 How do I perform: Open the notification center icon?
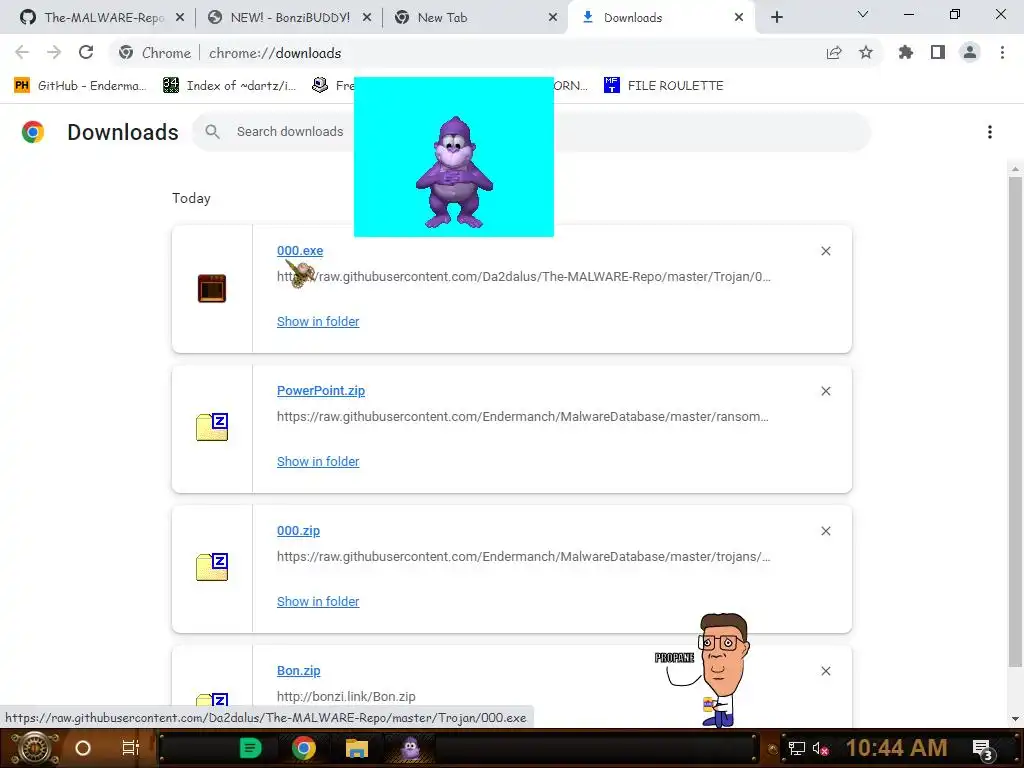[x=984, y=750]
